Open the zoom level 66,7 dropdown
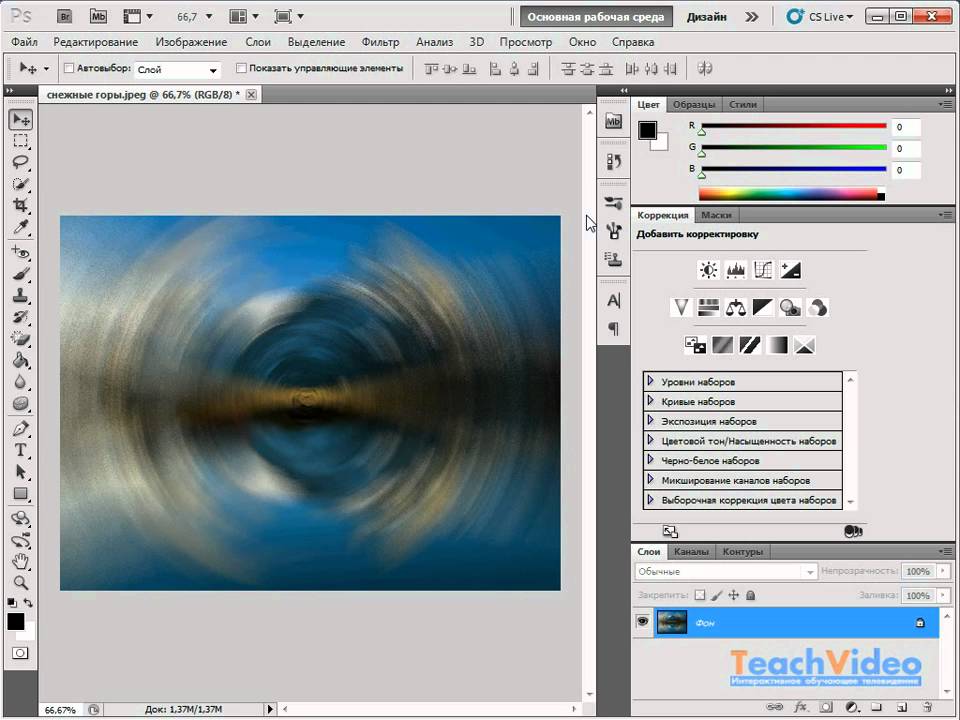The width and height of the screenshot is (960, 720). pos(209,17)
